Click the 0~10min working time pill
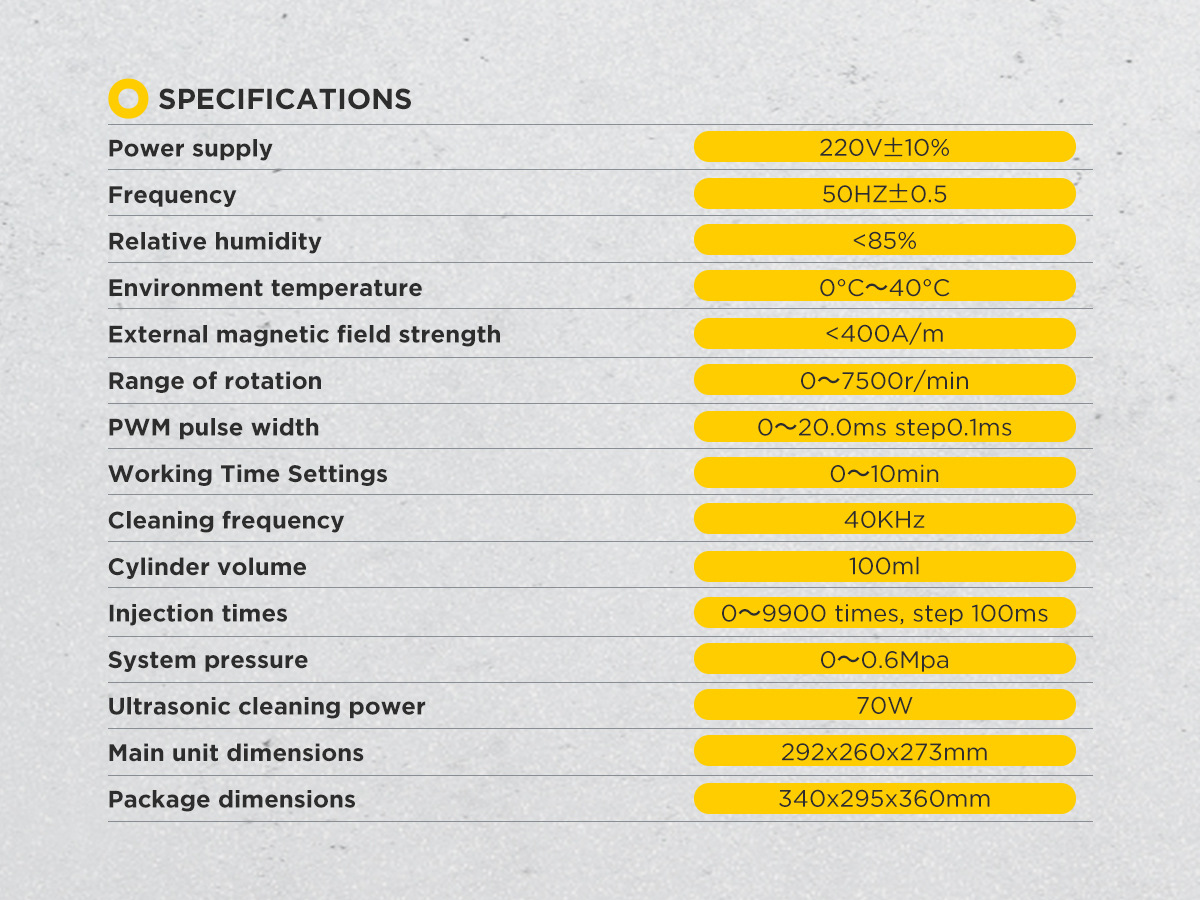The height and width of the screenshot is (900, 1200). pyautogui.click(x=884, y=474)
